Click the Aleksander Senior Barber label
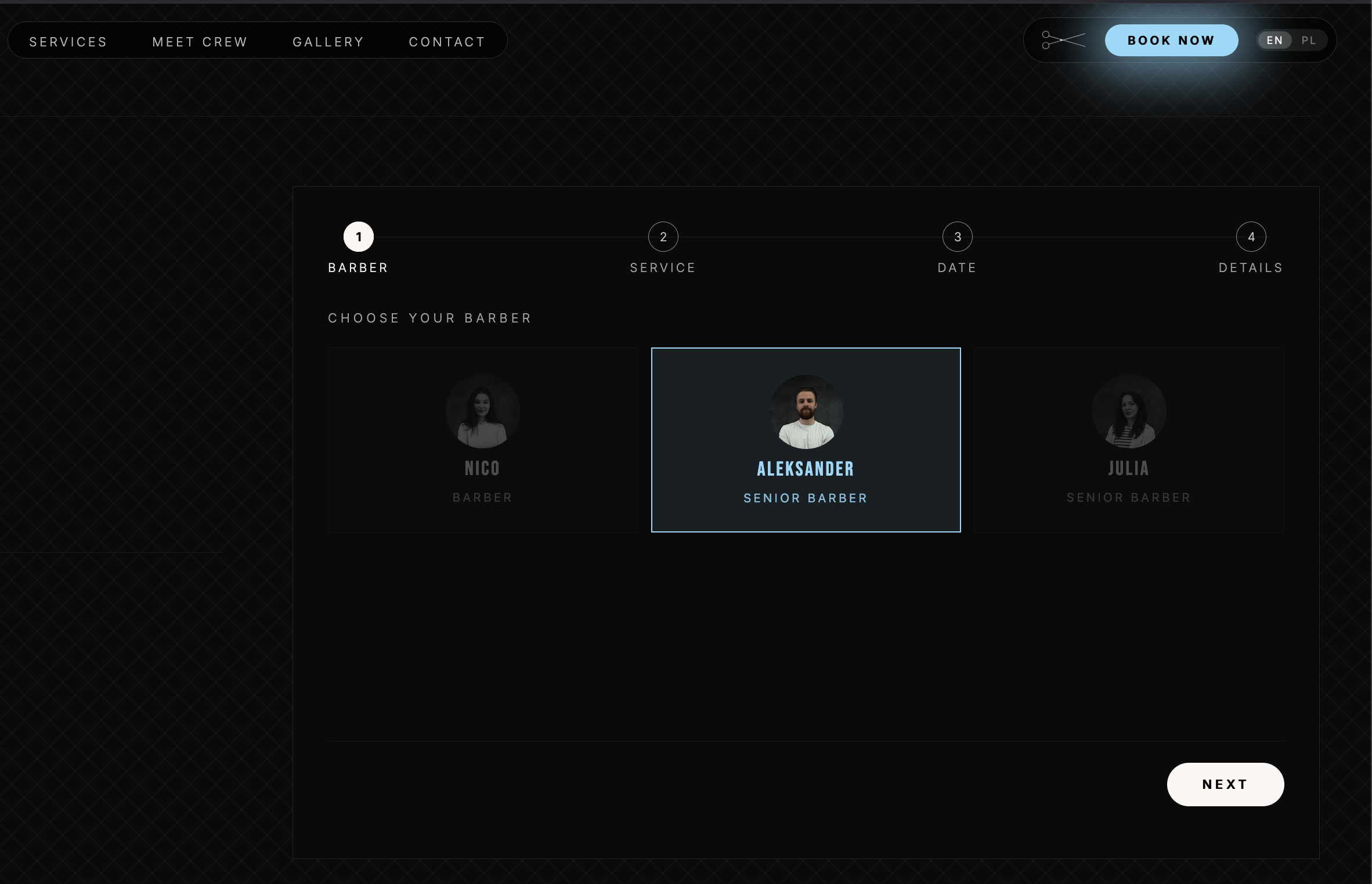 click(806, 498)
